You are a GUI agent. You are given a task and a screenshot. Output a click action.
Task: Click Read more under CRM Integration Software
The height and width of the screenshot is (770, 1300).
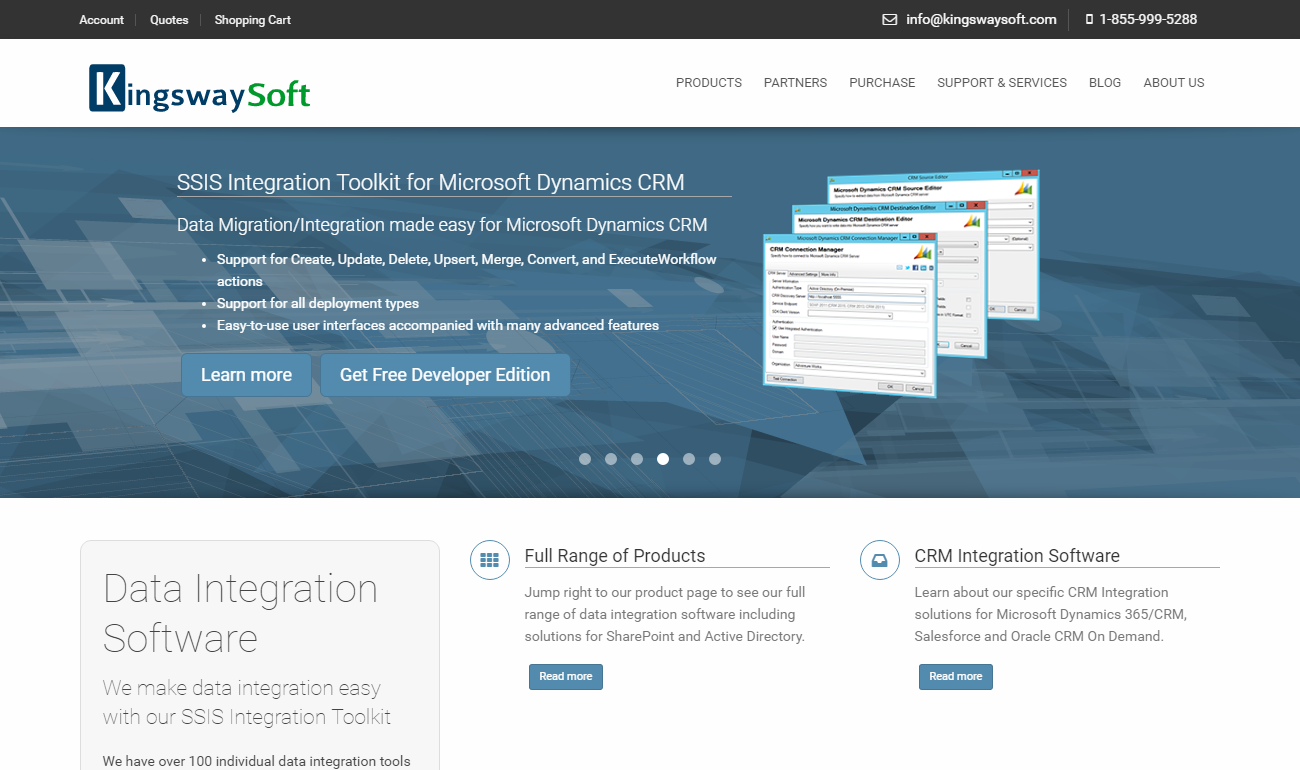(956, 677)
